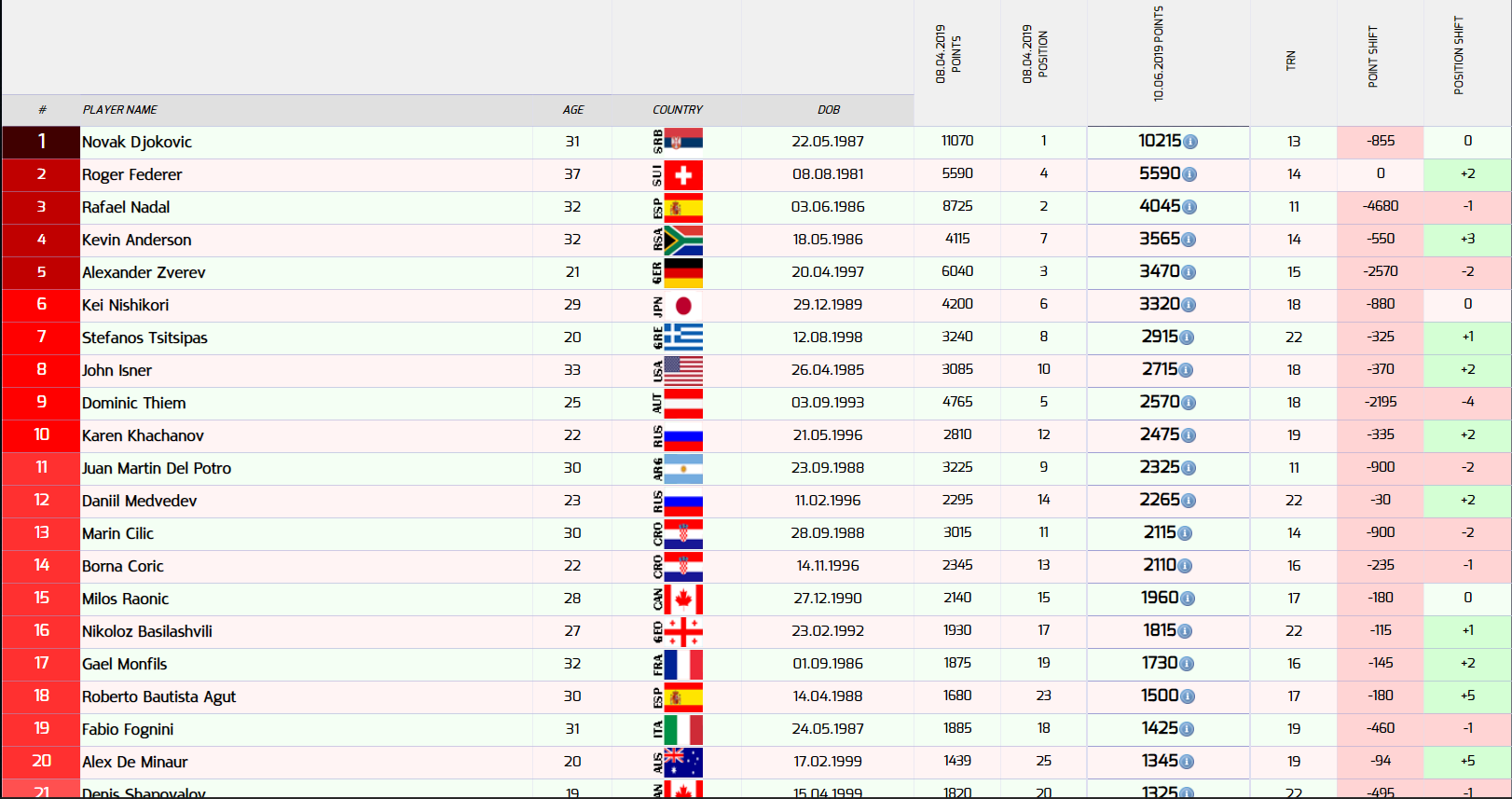
Task: Click info icon beside Federer's 5590 points
Action: point(1189,174)
